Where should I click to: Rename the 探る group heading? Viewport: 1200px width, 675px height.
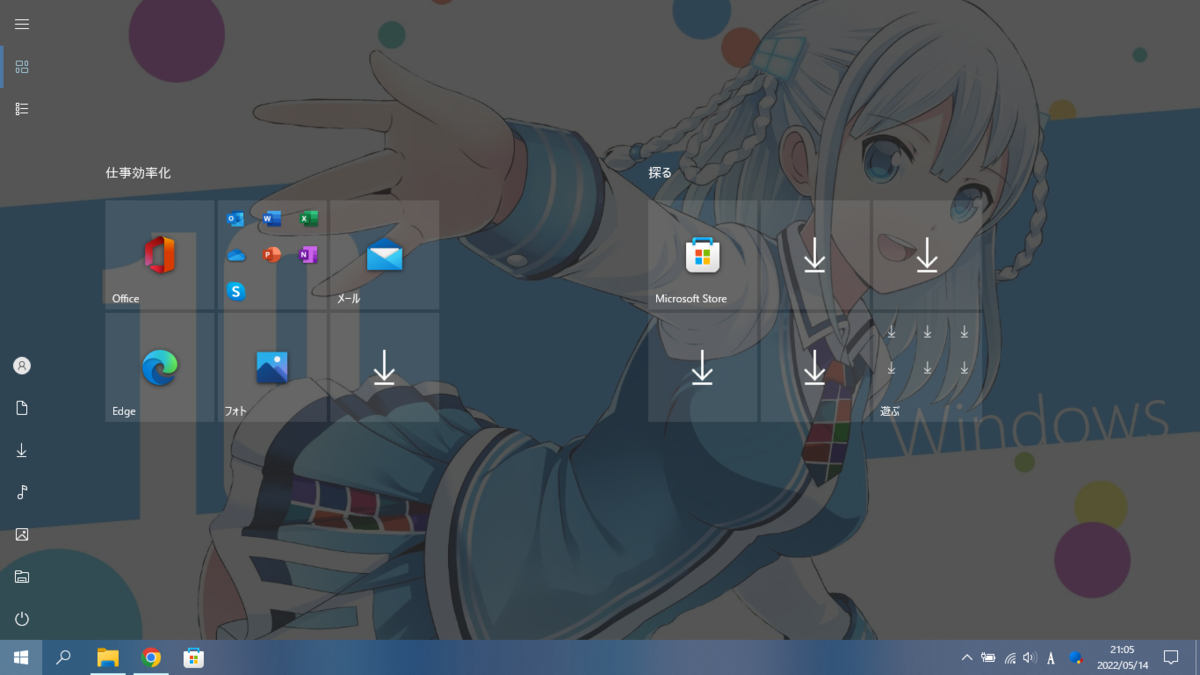pos(660,173)
